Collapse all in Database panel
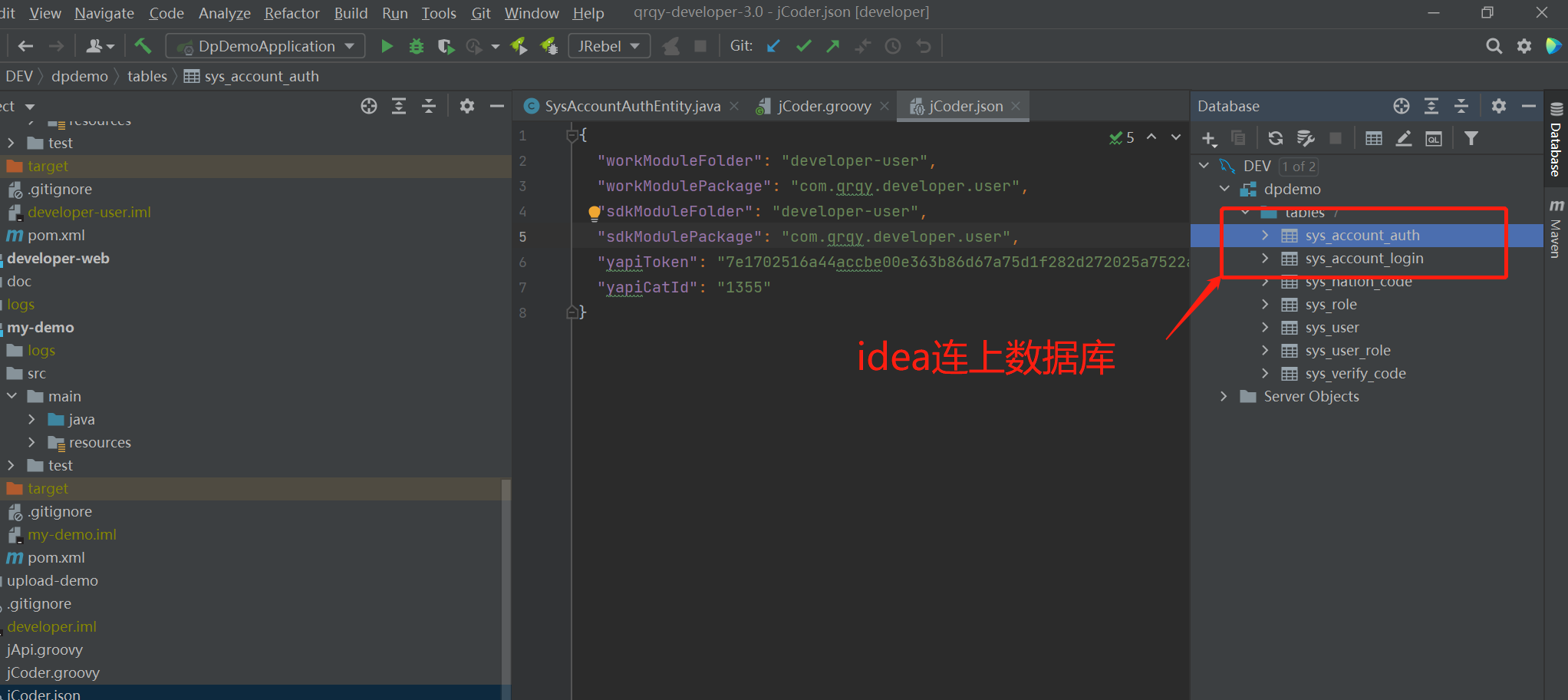Image resolution: width=1568 pixels, height=700 pixels. 1461,106
